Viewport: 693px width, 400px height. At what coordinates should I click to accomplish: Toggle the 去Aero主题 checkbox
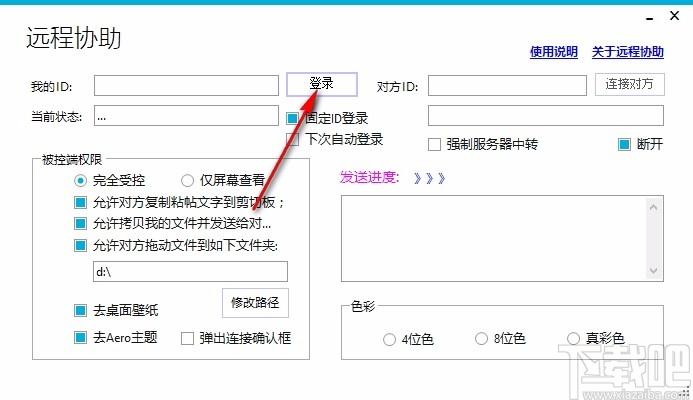point(80,338)
